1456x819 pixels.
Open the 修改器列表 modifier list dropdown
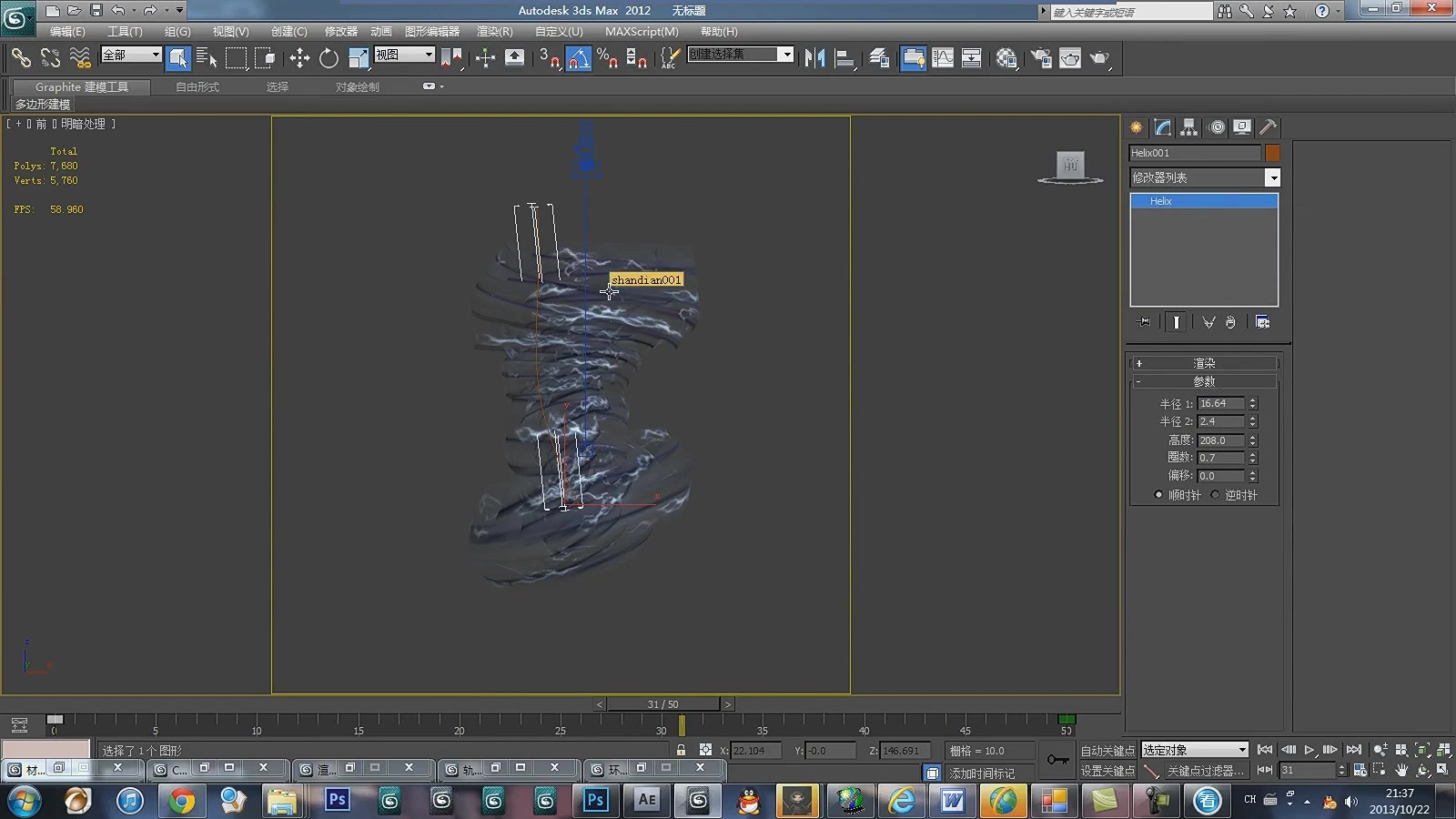(x=1272, y=177)
